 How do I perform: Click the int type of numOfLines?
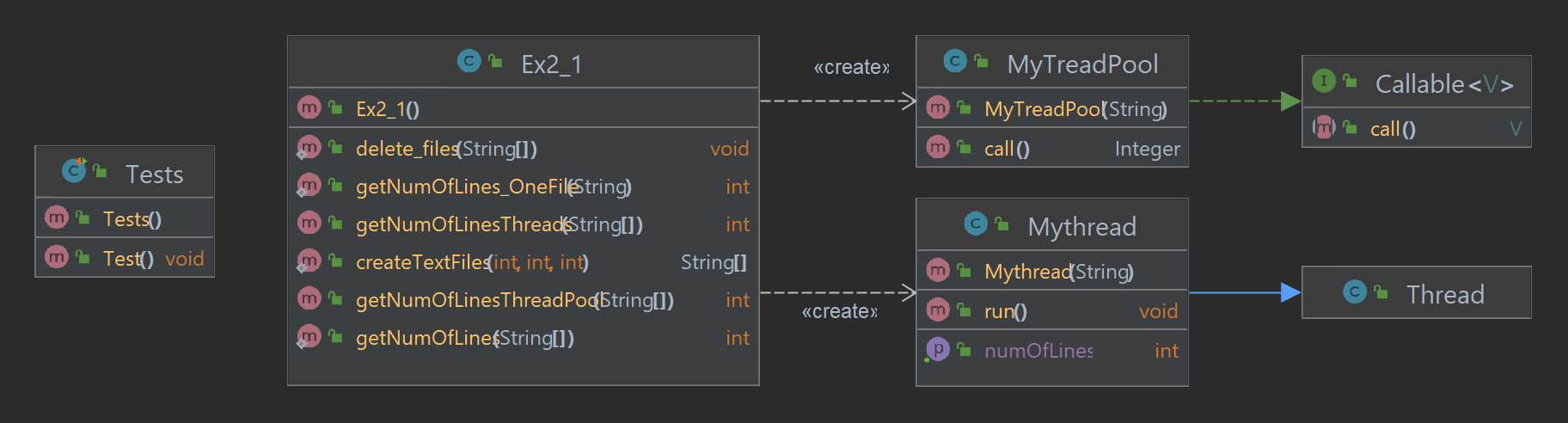(x=1167, y=351)
